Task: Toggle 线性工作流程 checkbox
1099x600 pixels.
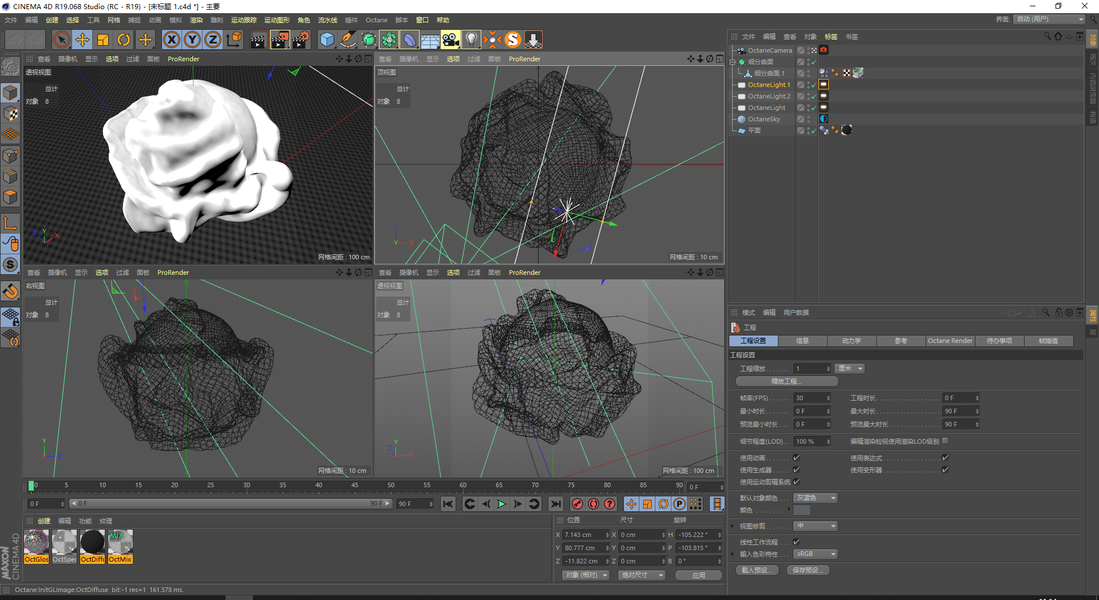Action: point(796,542)
